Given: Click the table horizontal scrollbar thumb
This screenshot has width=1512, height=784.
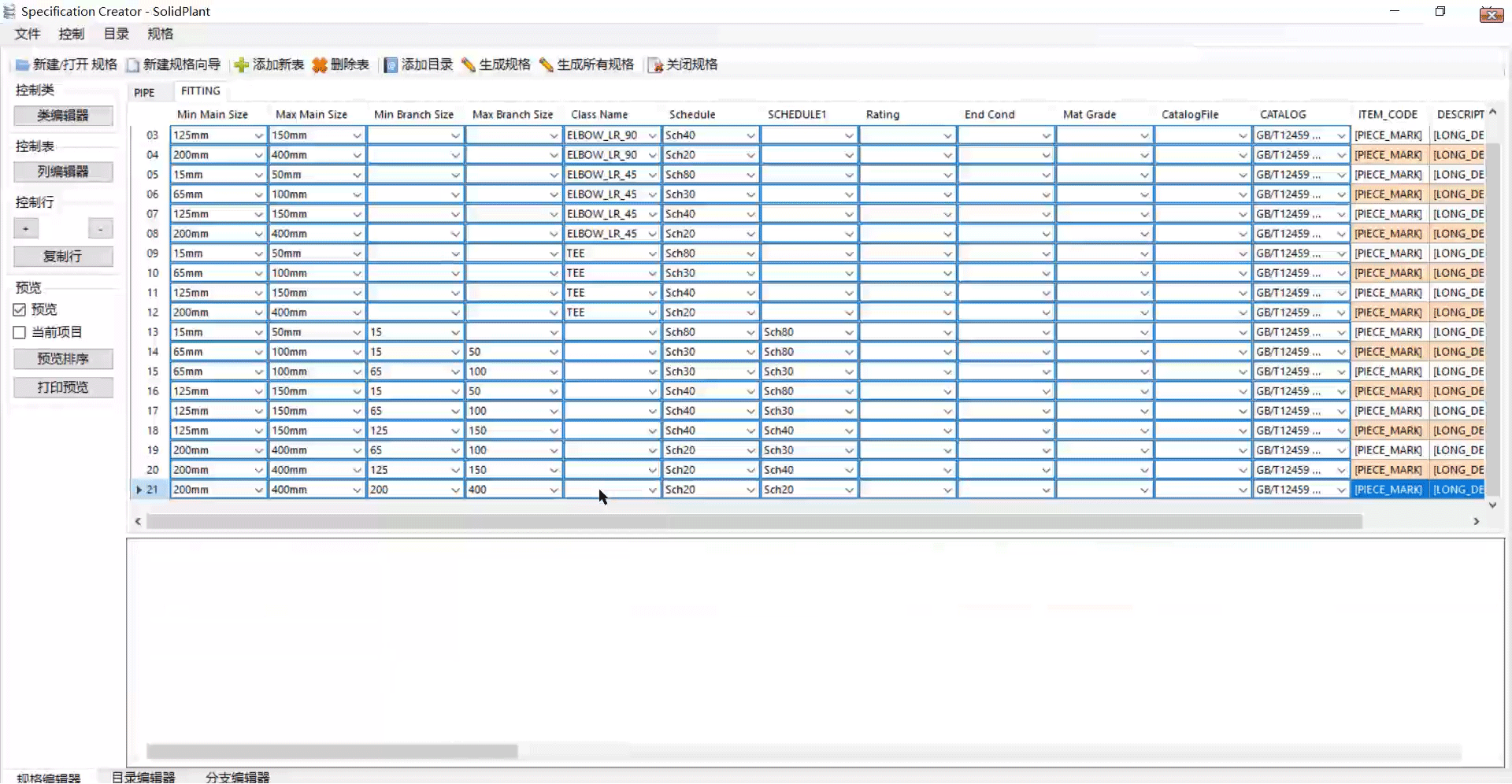Looking at the screenshot, I should (x=754, y=521).
